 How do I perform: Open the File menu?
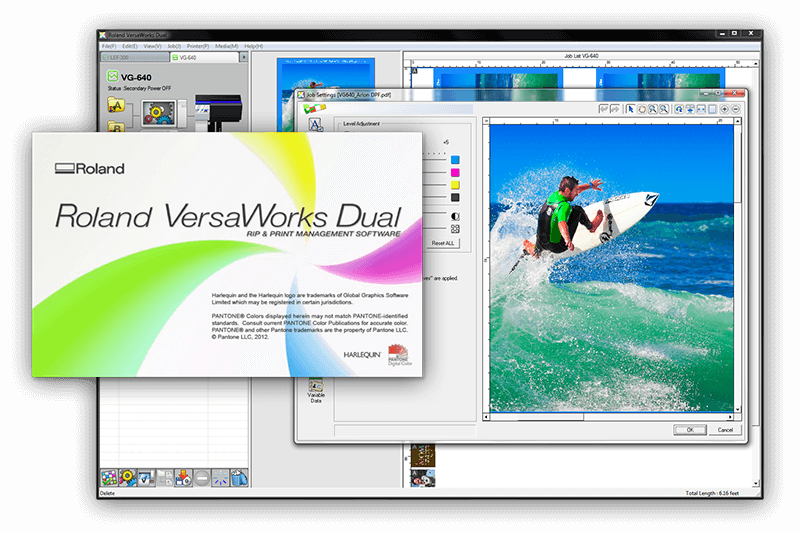(107, 46)
